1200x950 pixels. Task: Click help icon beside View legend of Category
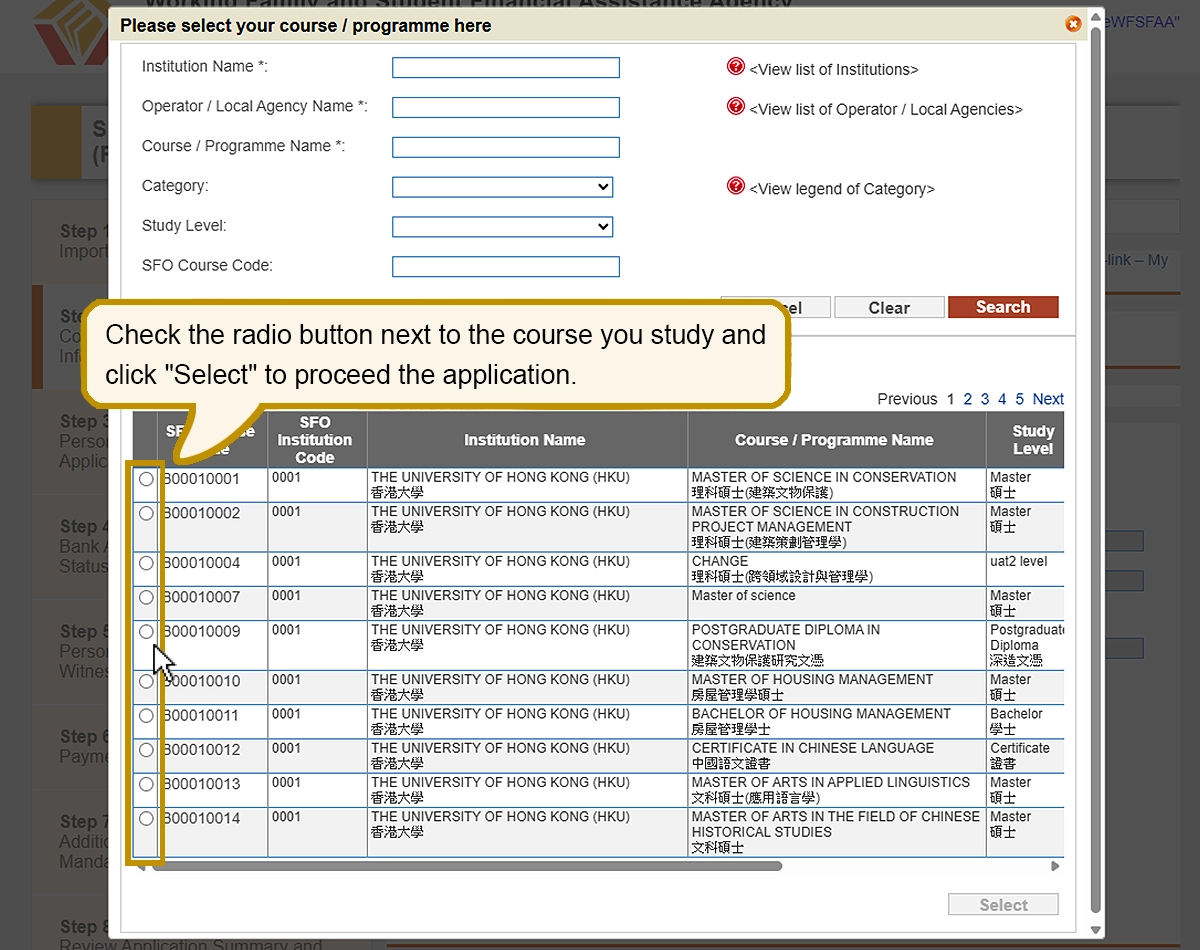coord(736,186)
